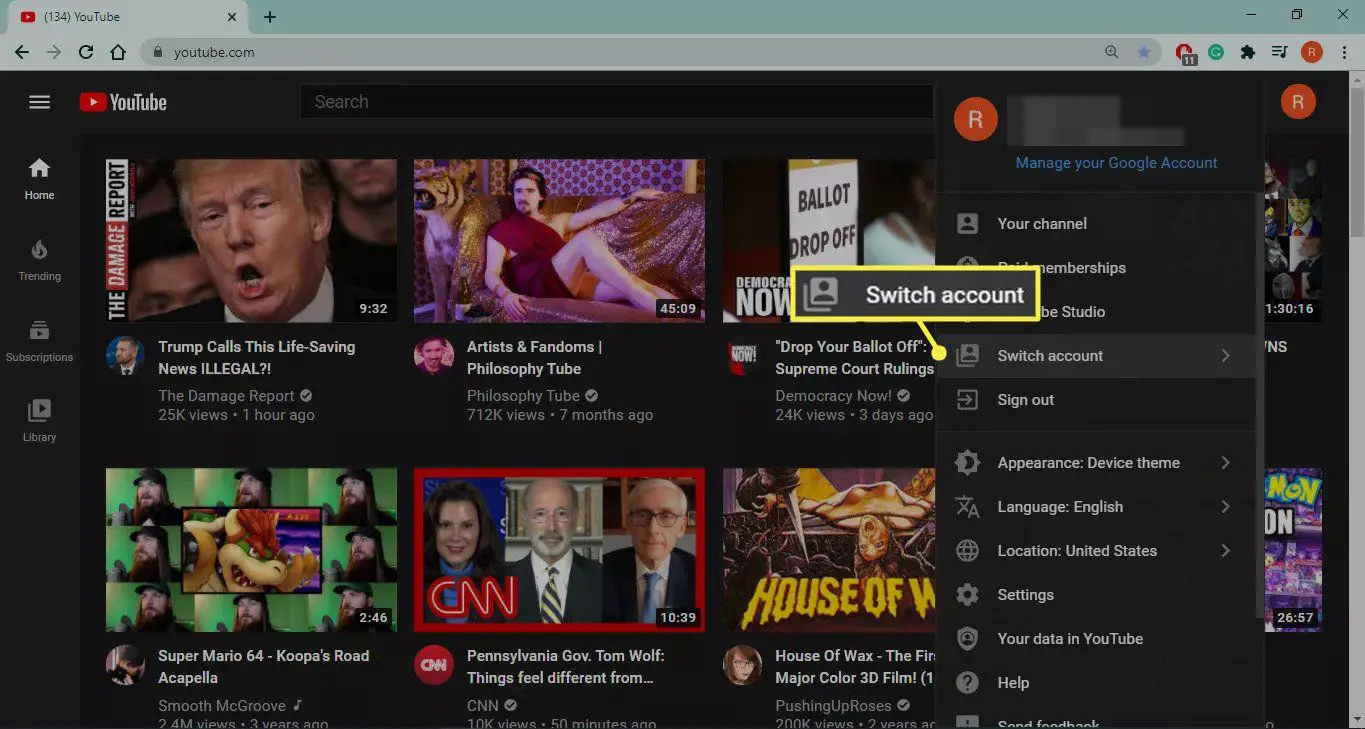Click Manage your Google Account link

pyautogui.click(x=1116, y=163)
